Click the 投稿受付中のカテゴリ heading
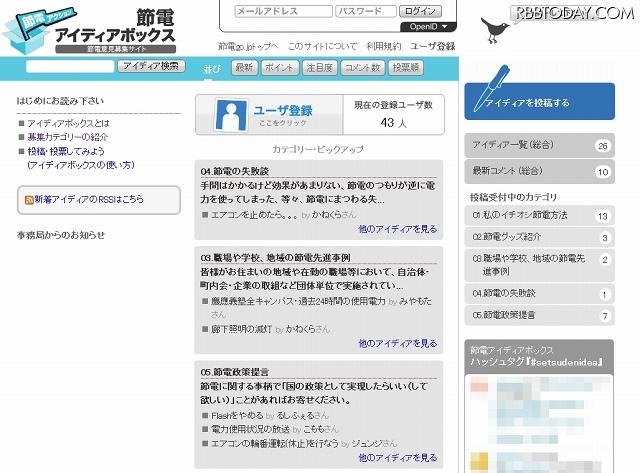This screenshot has width=640, height=473. click(x=513, y=198)
